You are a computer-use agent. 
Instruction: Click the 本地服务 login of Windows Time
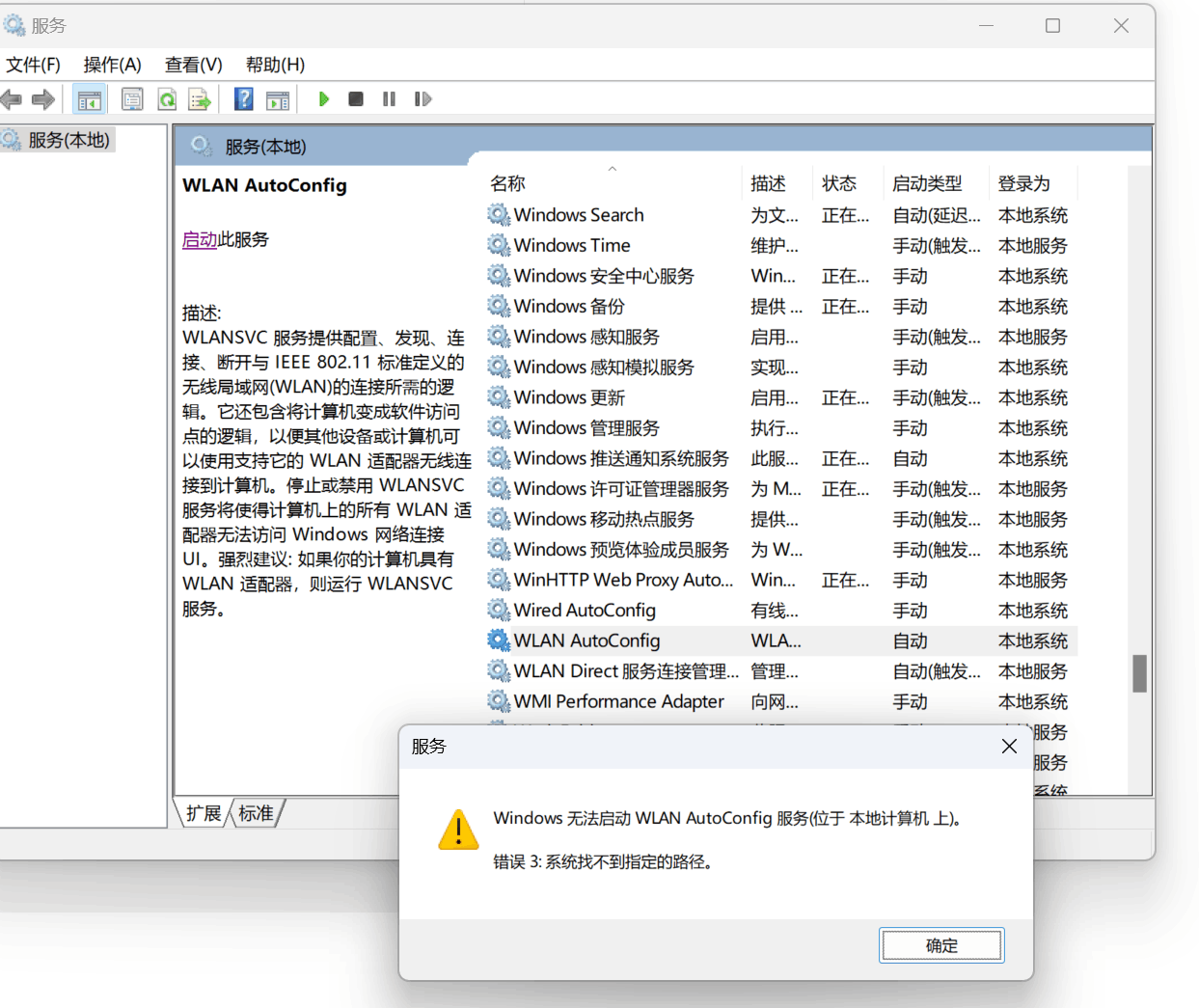coord(1032,245)
